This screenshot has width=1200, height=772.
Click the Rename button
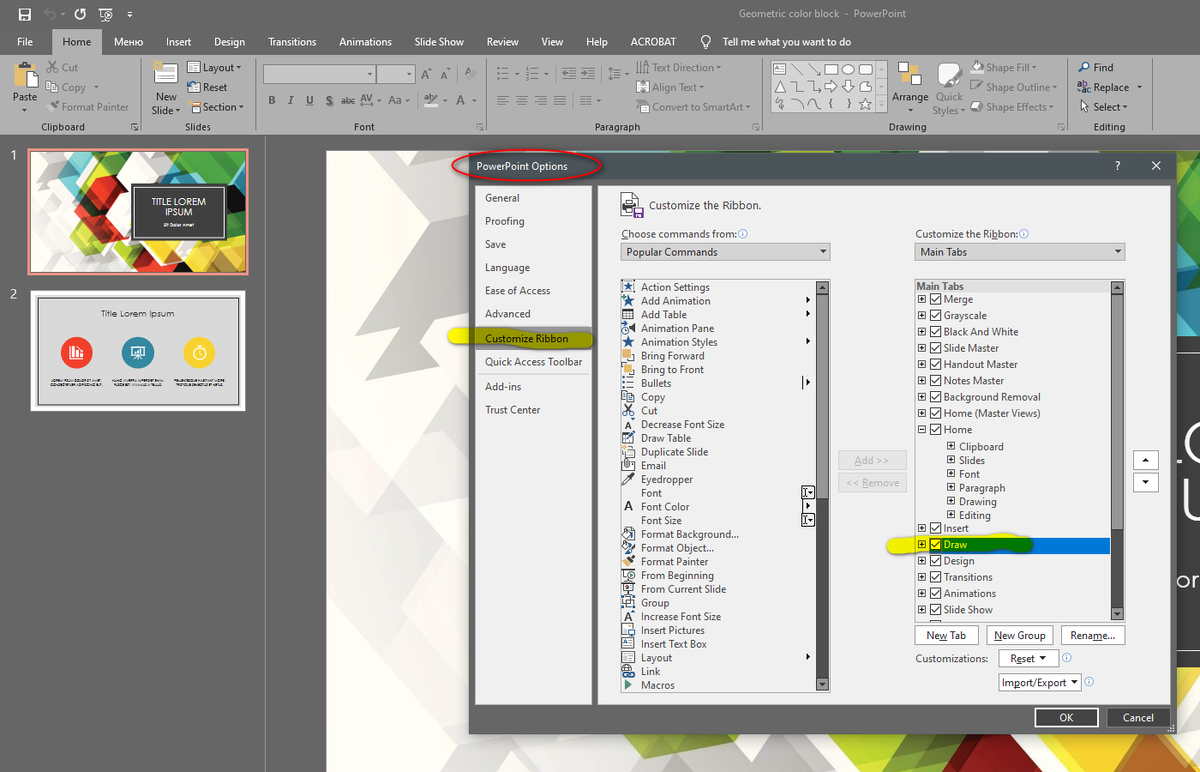pos(1093,635)
